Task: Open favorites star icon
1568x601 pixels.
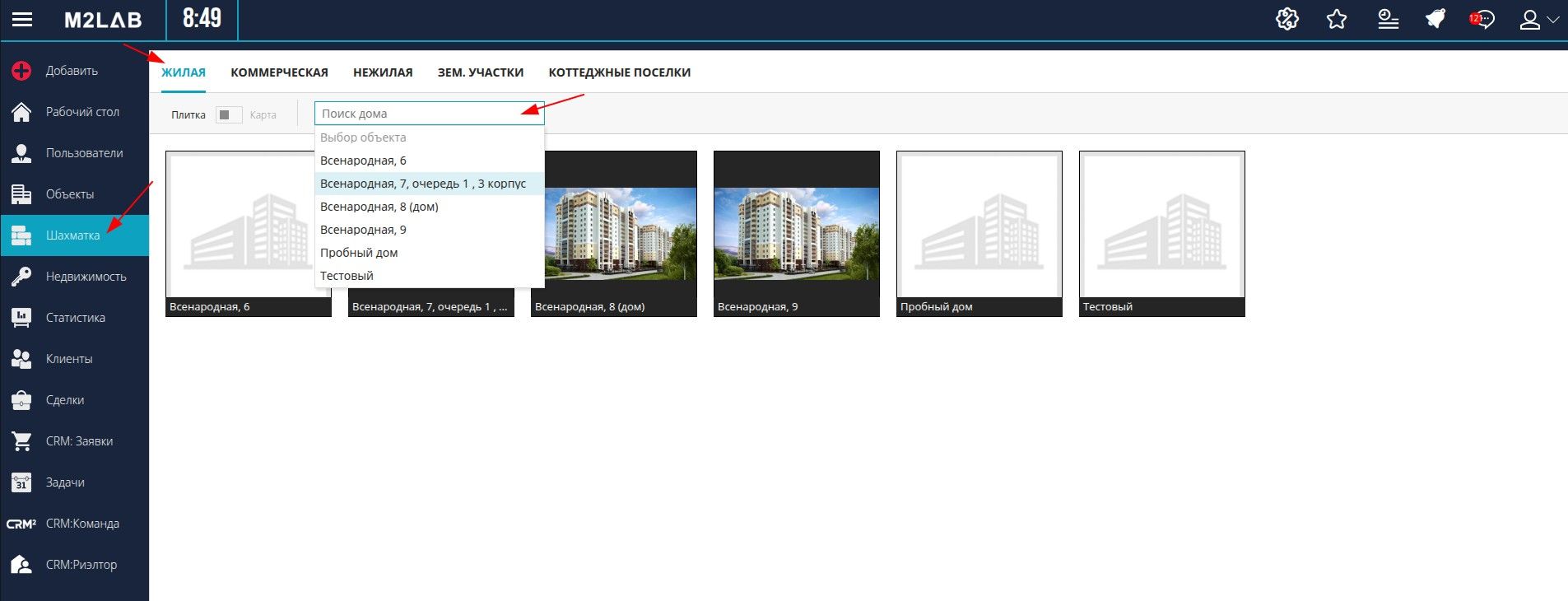Action: pos(1337,20)
